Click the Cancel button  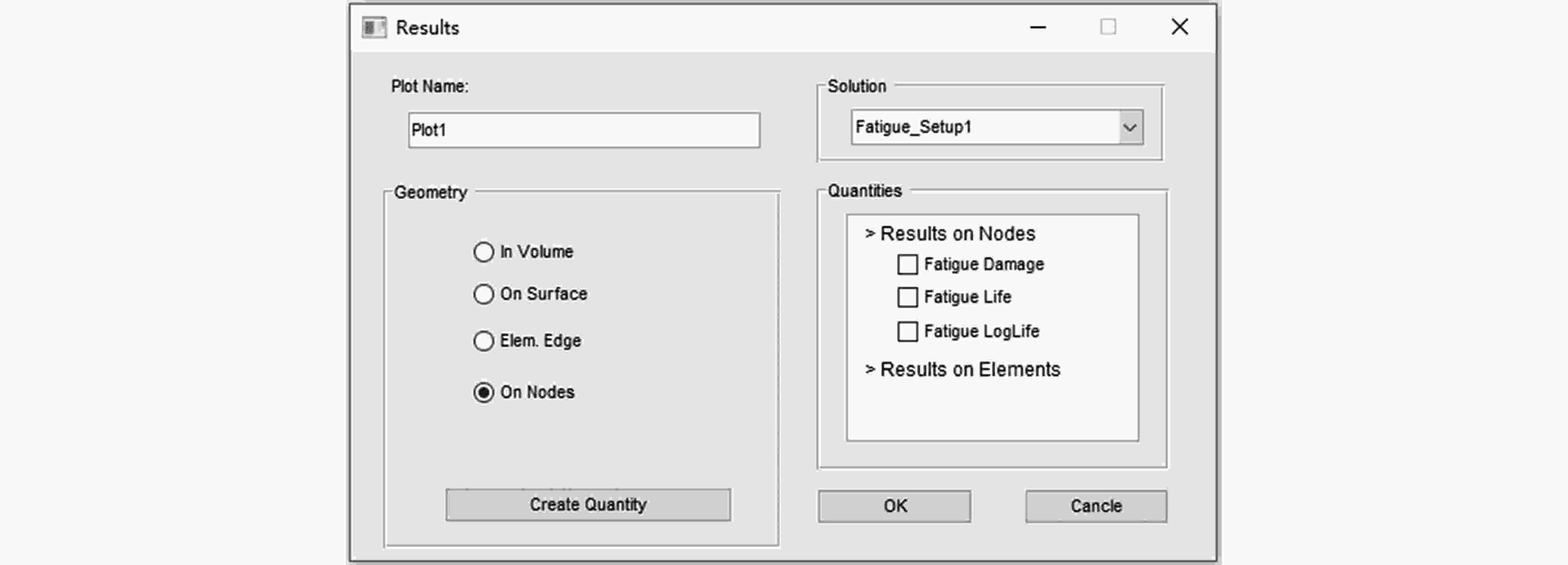coord(1096,506)
